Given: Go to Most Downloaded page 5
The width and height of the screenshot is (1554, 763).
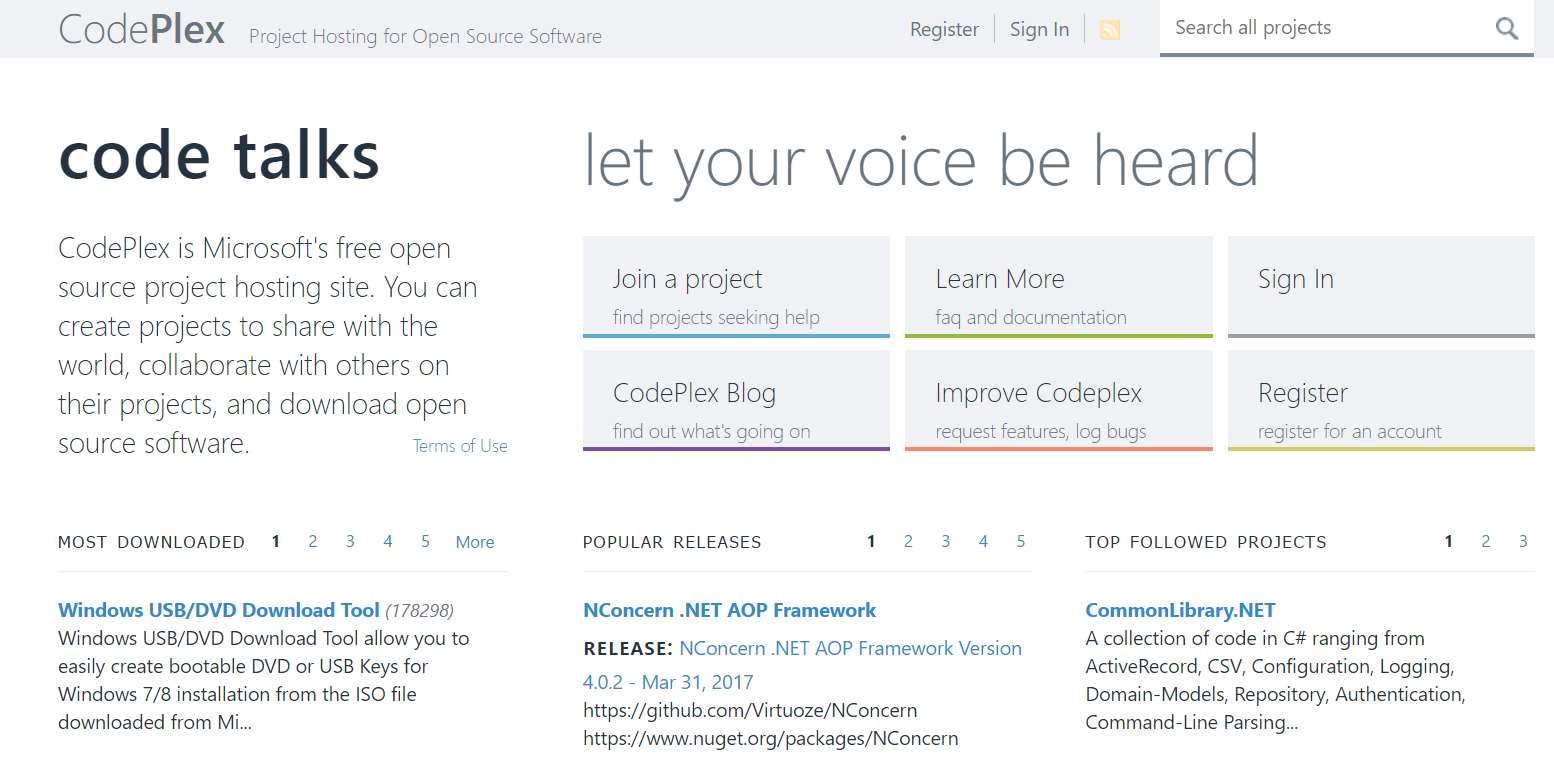Looking at the screenshot, I should 425,541.
